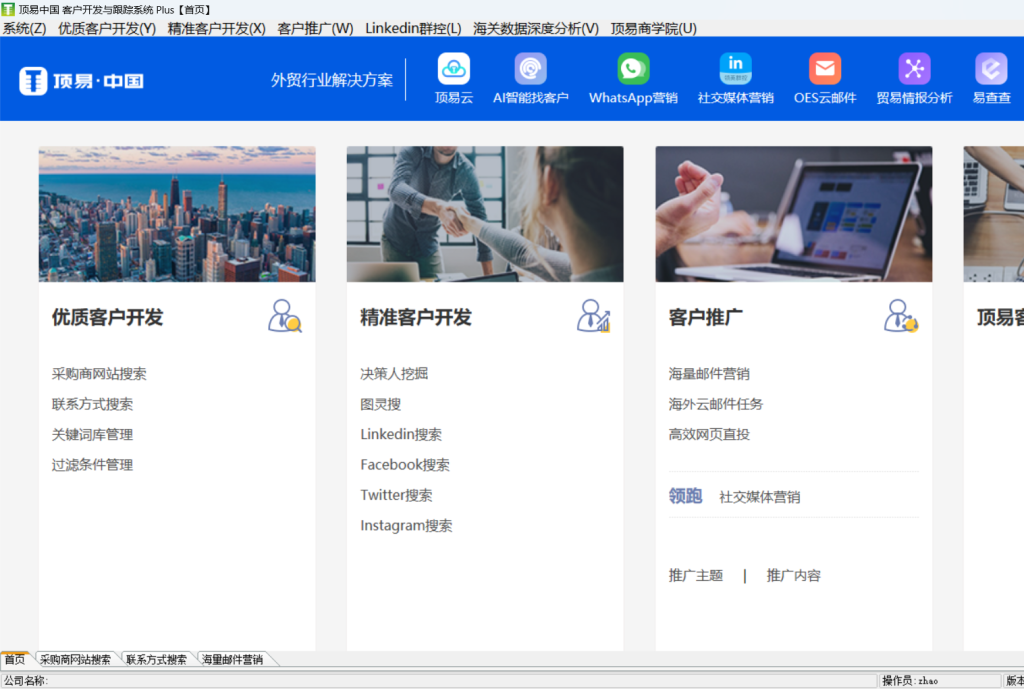Click the 客户推广 card icon
Viewport: 1024px width, 689px height.
[901, 316]
